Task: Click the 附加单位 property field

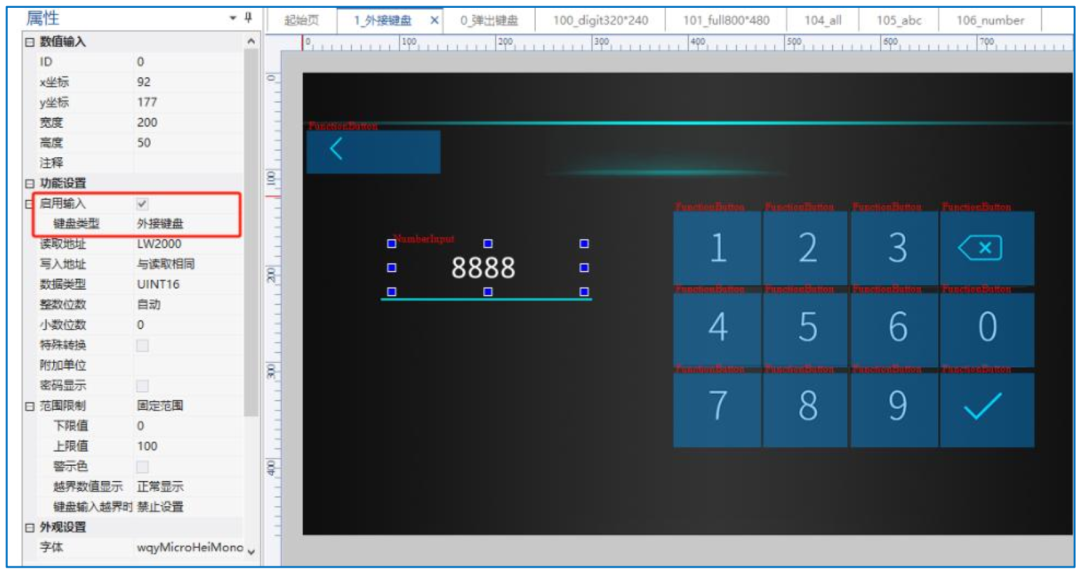Action: coord(187,365)
